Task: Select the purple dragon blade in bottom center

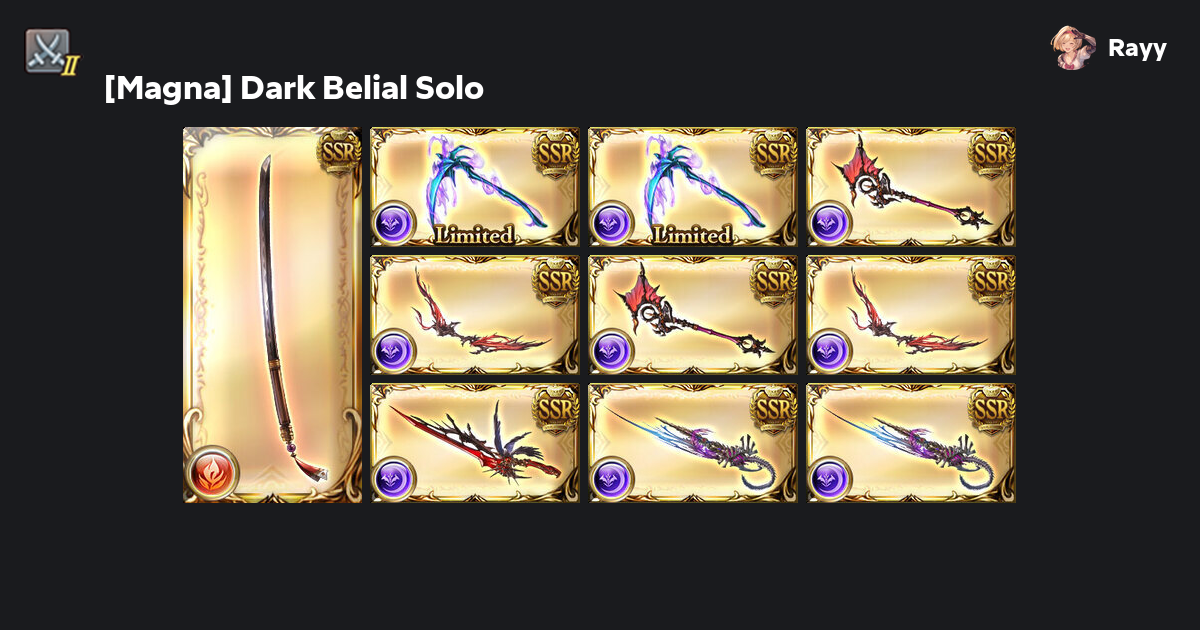Action: [693, 443]
